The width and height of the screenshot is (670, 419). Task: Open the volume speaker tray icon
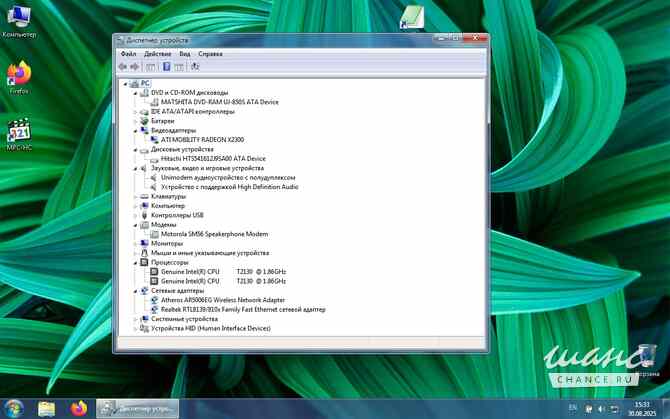click(x=601, y=410)
